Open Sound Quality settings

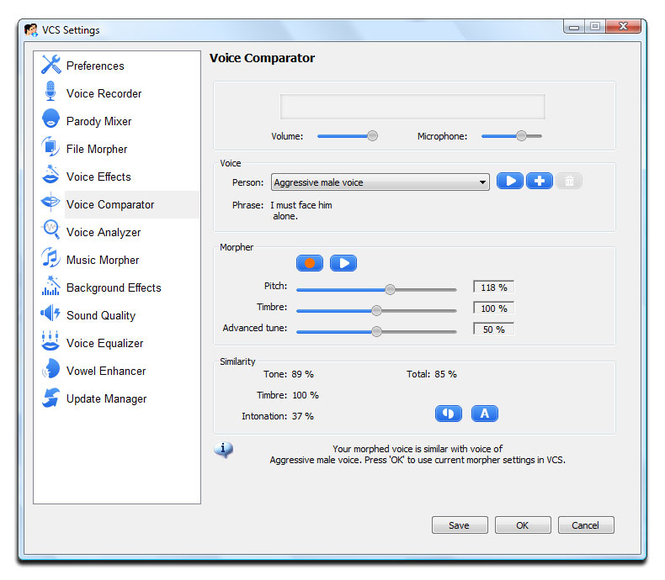tap(101, 316)
